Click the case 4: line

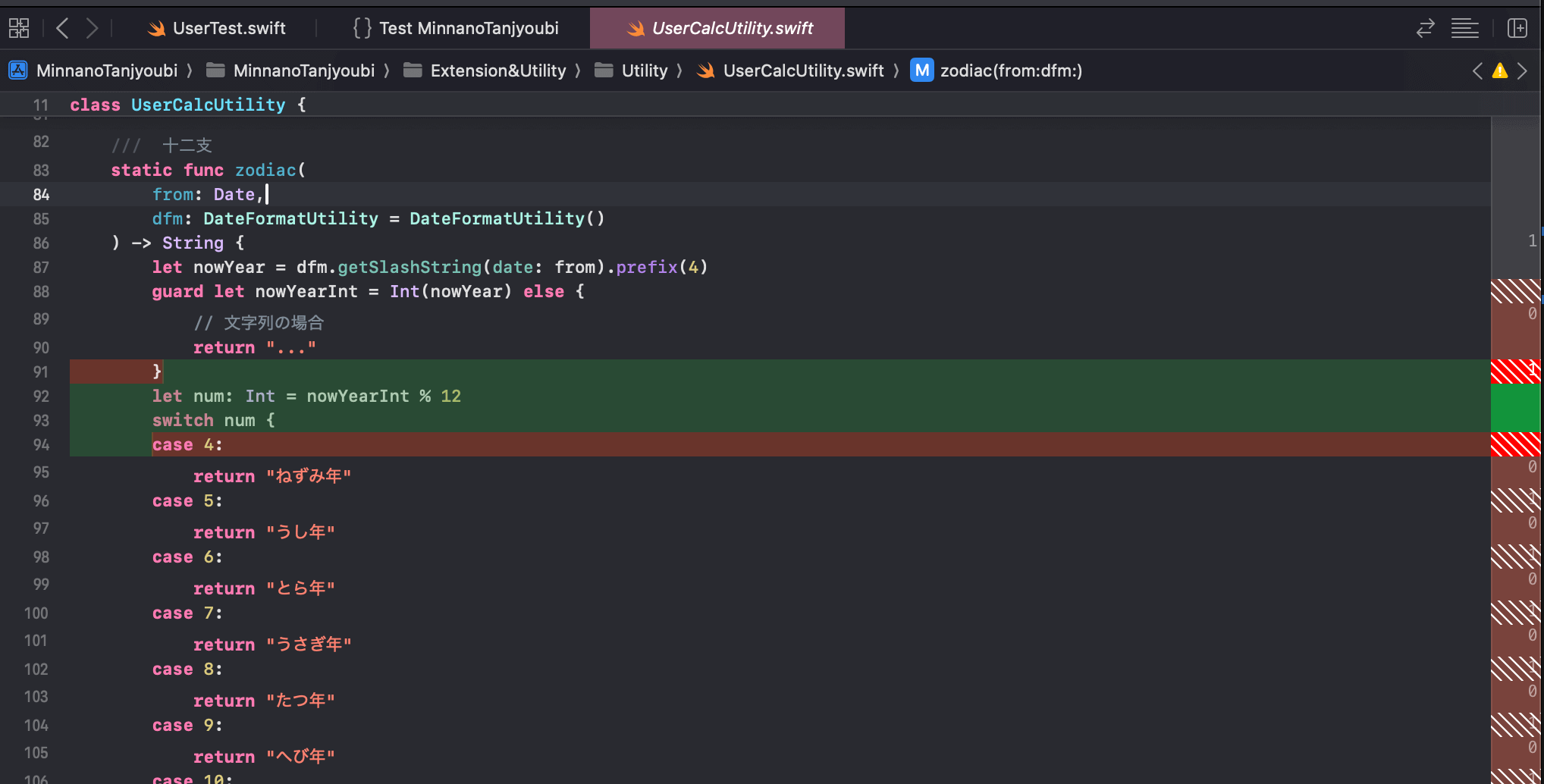point(187,444)
